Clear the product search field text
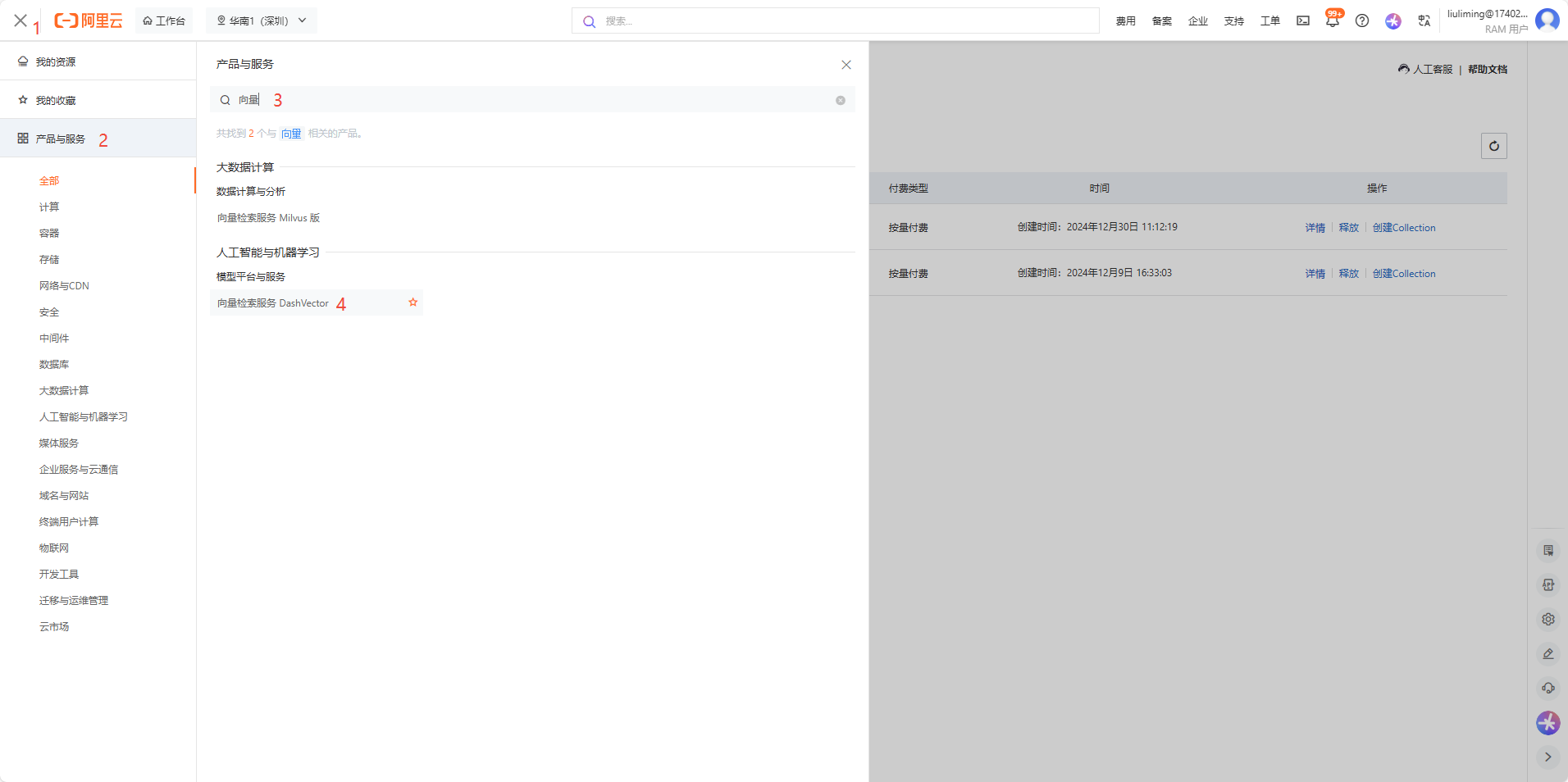 click(x=840, y=100)
